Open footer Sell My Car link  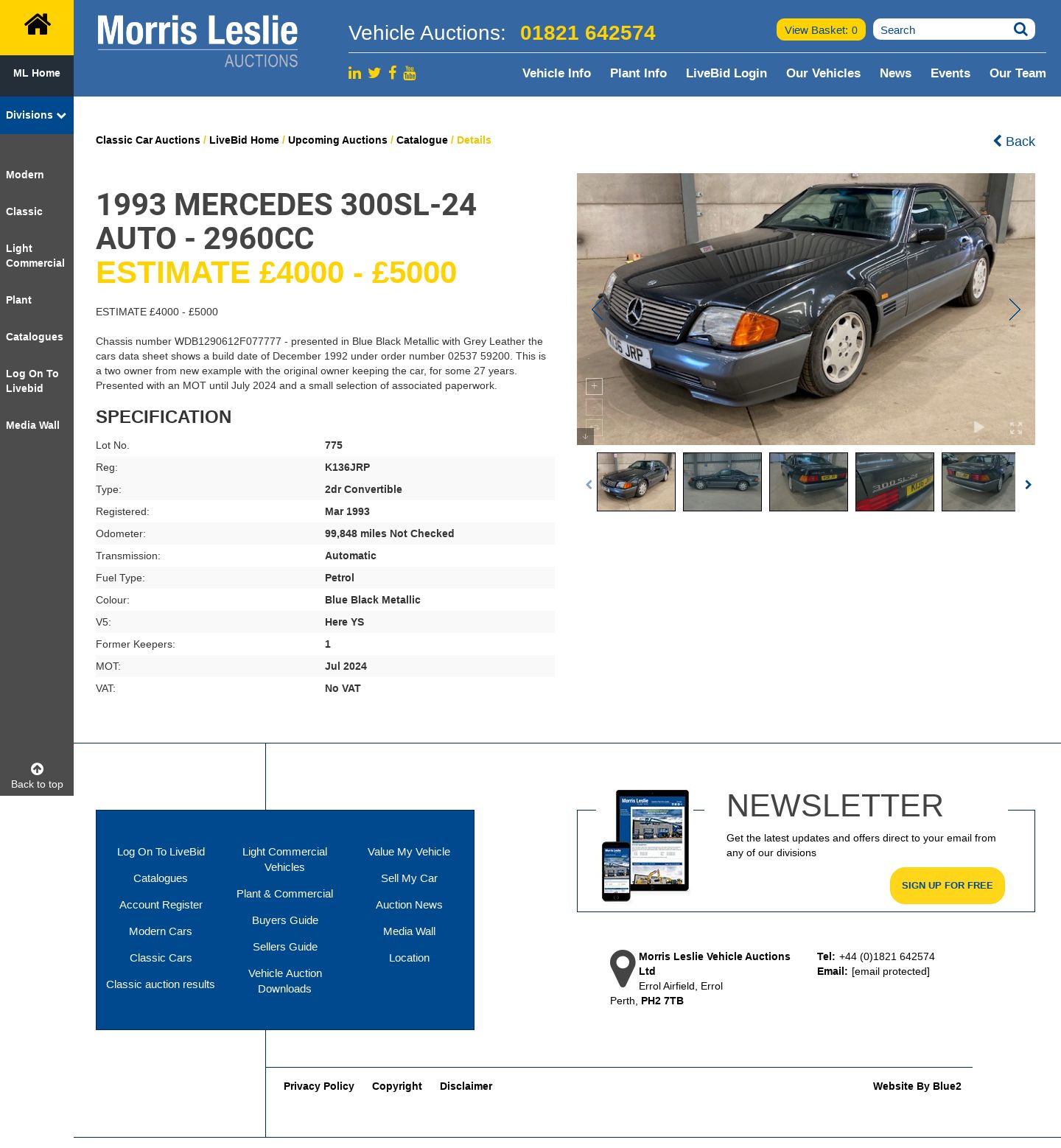click(409, 878)
